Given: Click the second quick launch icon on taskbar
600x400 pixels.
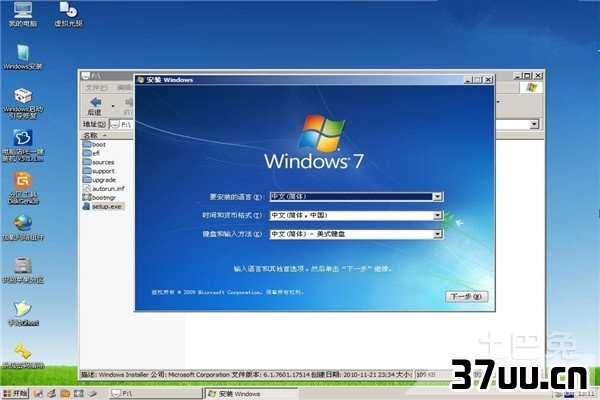Looking at the screenshot, I should [x=52, y=393].
